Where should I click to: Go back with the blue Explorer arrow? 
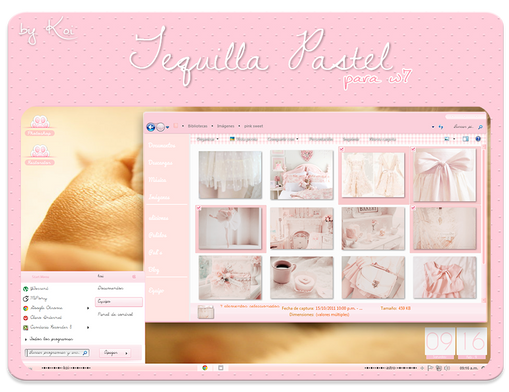151,127
